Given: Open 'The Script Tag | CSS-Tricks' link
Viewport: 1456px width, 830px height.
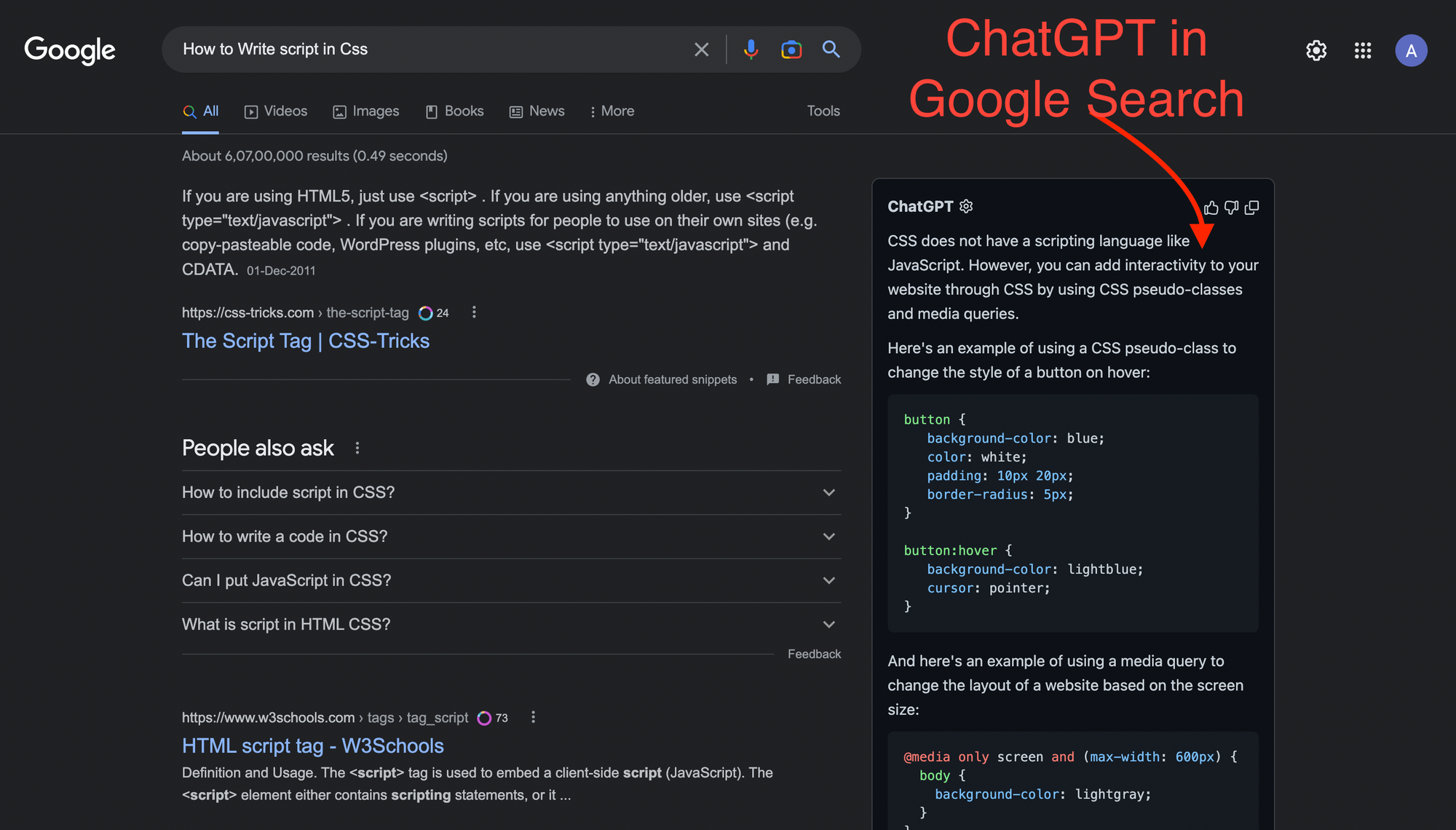Looking at the screenshot, I should [x=306, y=341].
